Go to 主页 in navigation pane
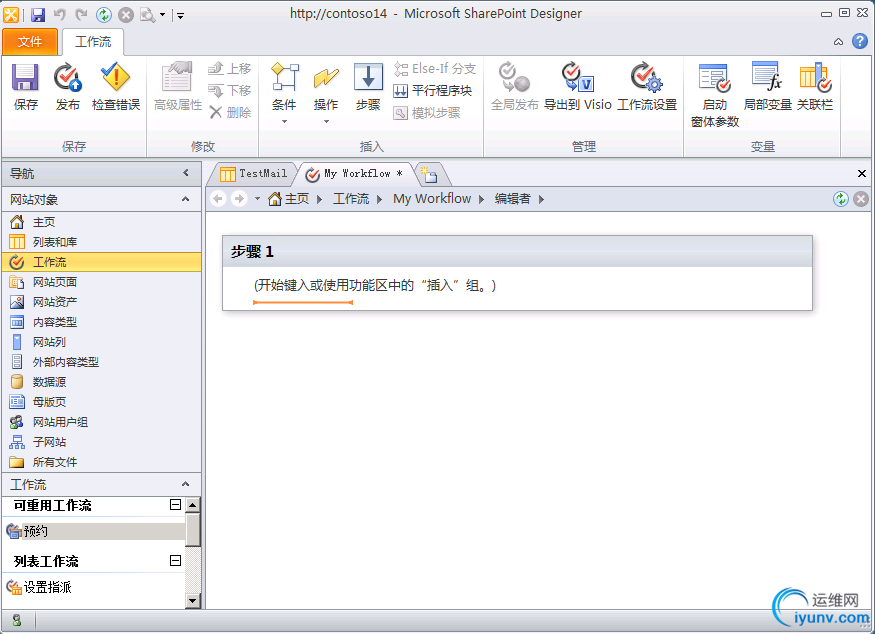 pyautogui.click(x=102, y=222)
